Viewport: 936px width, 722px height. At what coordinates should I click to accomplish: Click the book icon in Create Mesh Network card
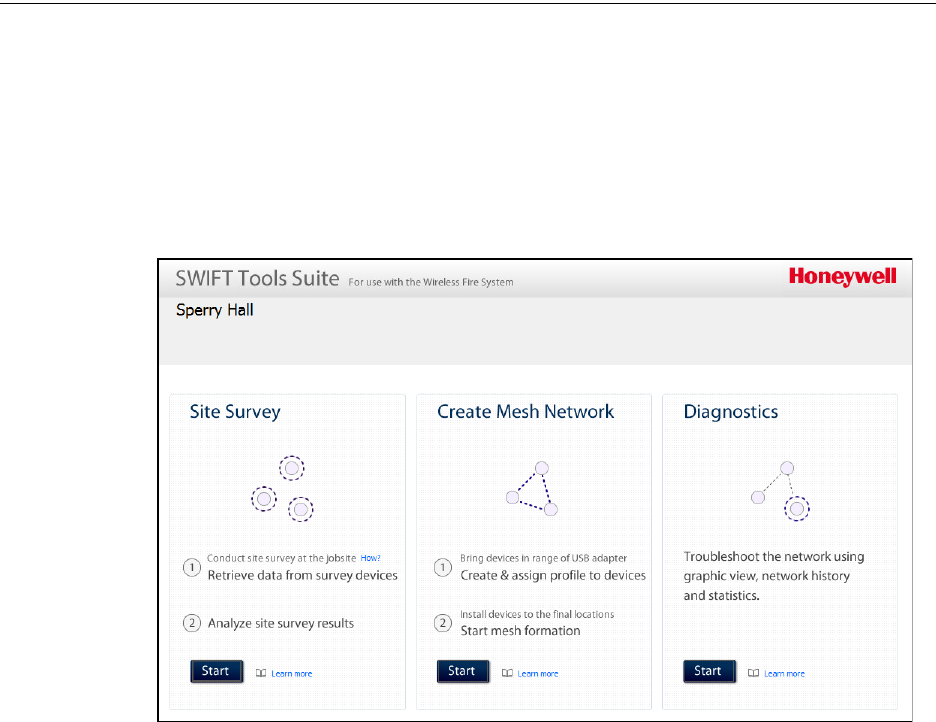click(507, 673)
